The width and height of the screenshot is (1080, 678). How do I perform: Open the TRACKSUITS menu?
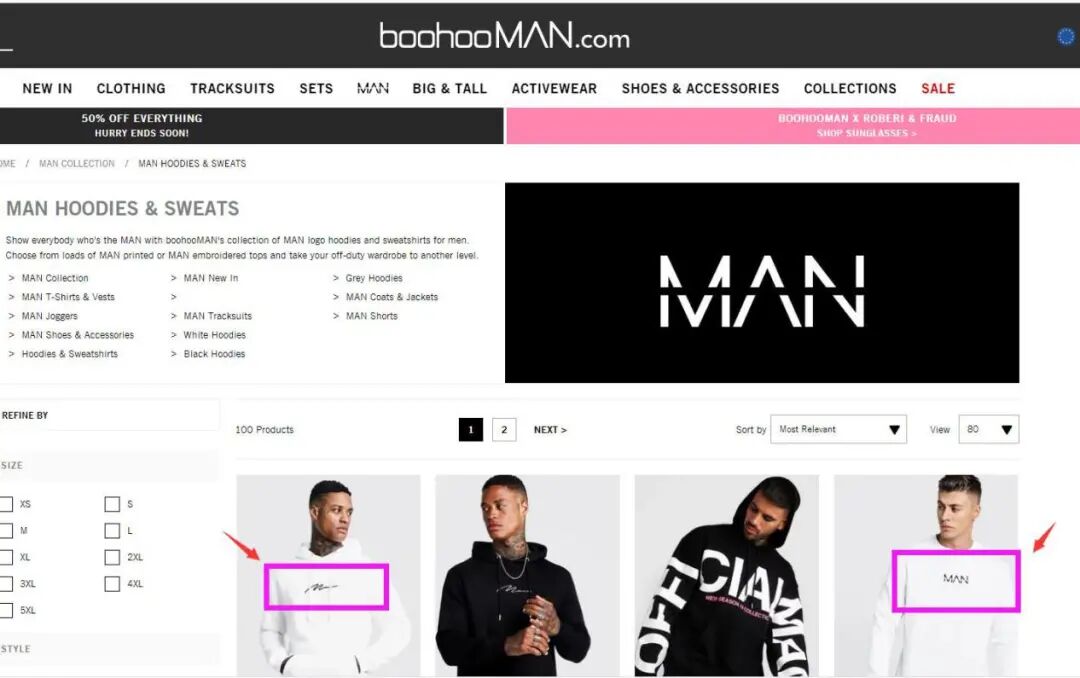[x=232, y=88]
